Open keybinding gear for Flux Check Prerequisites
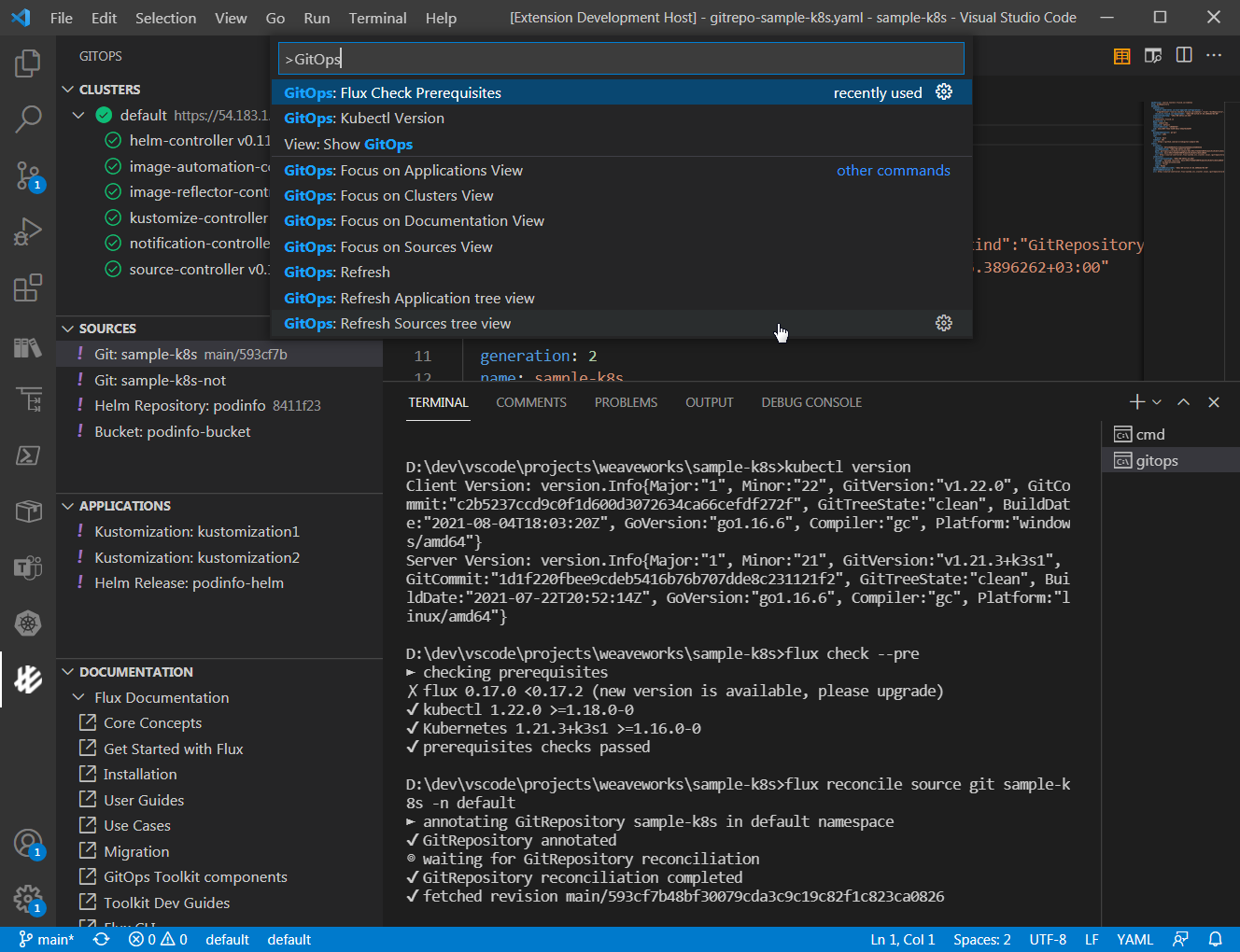 944,91
